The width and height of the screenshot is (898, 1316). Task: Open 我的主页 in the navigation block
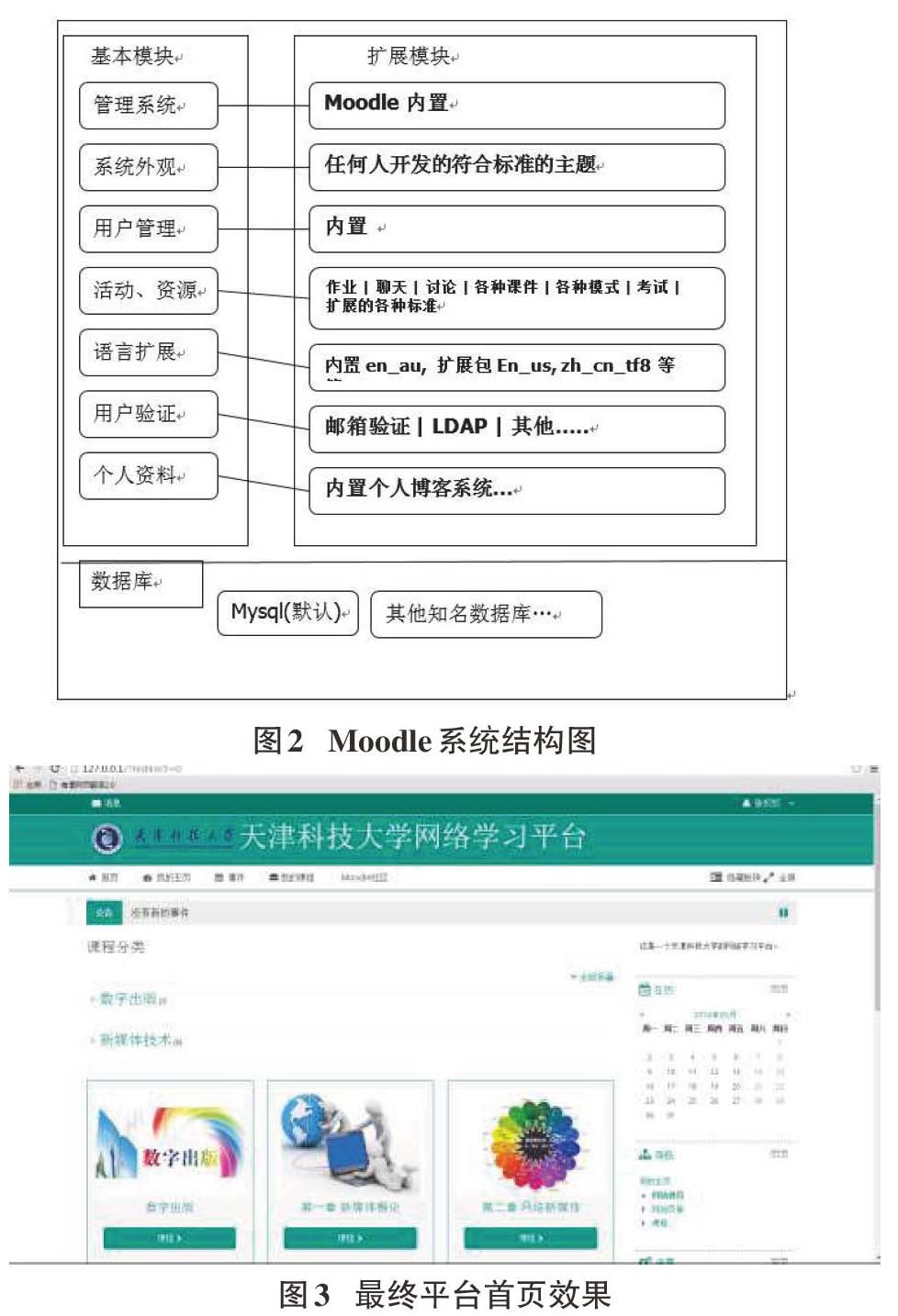point(655,1181)
